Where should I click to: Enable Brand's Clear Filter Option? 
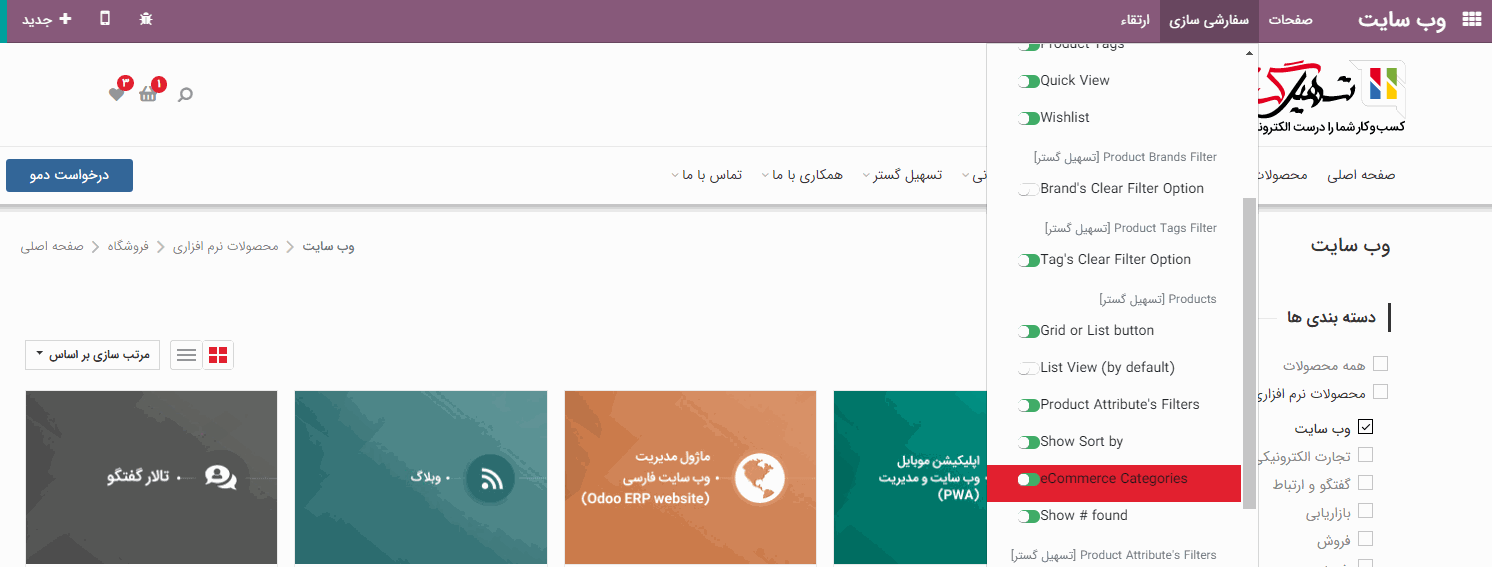point(1029,189)
